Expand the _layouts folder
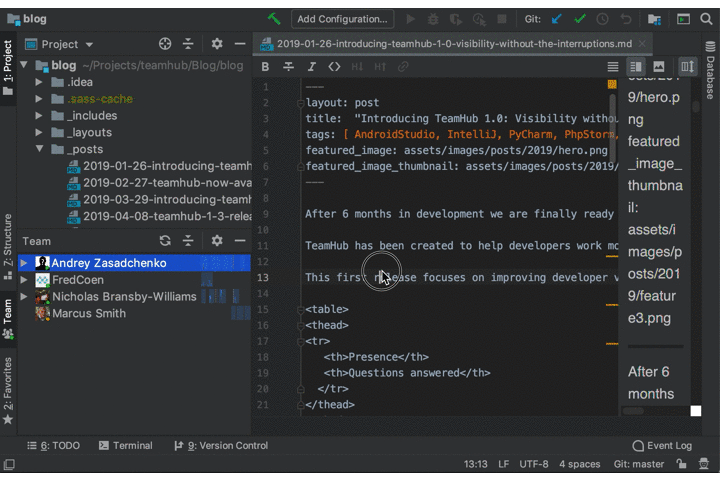This screenshot has width=720, height=480. click(39, 132)
